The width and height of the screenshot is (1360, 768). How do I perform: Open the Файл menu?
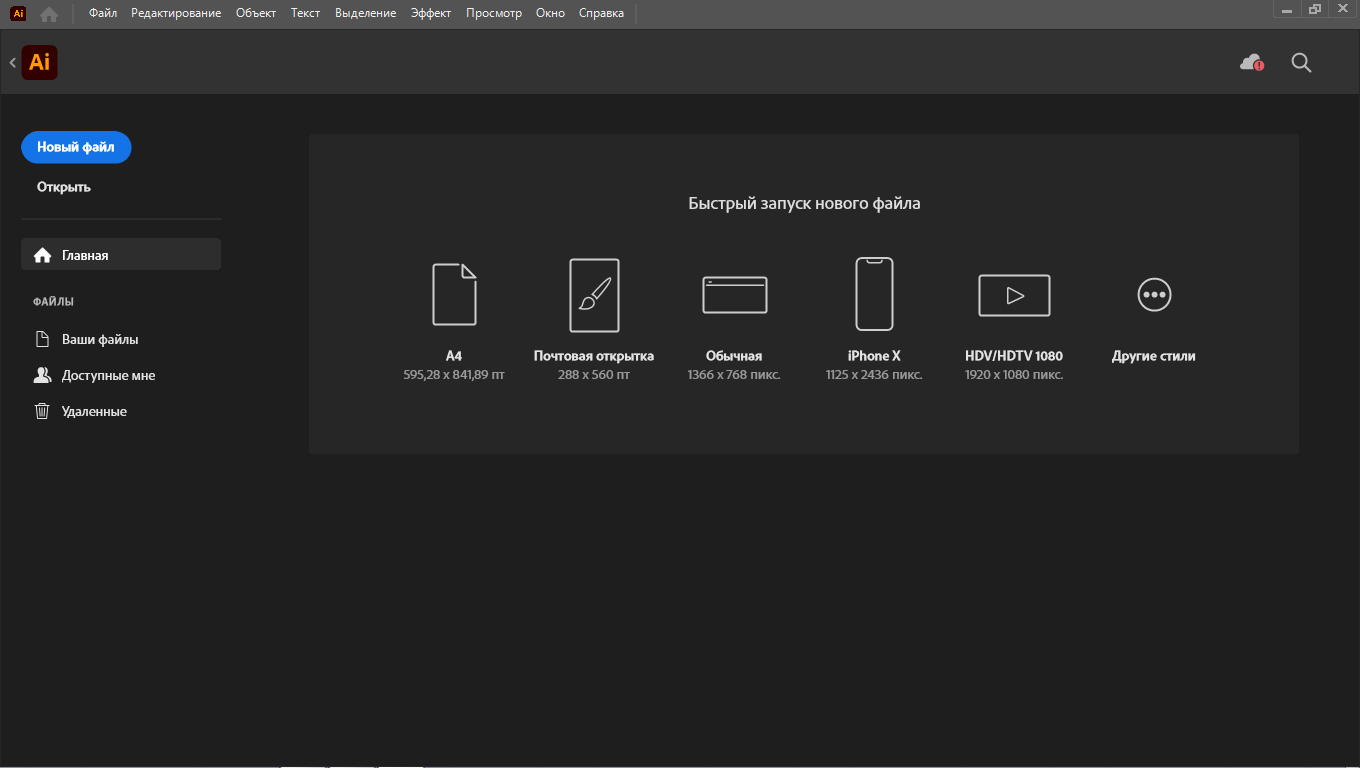point(103,13)
